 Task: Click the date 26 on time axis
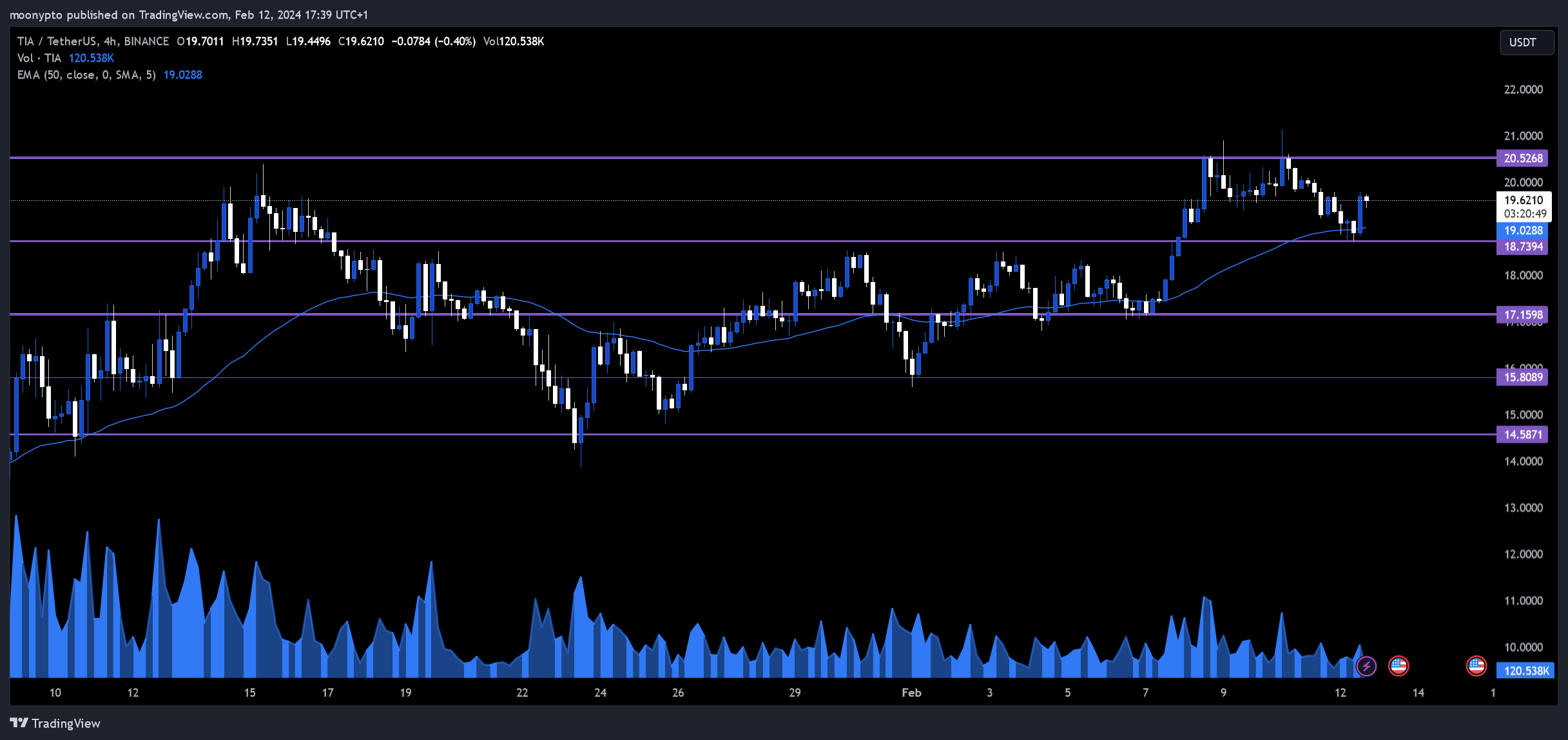[x=678, y=693]
